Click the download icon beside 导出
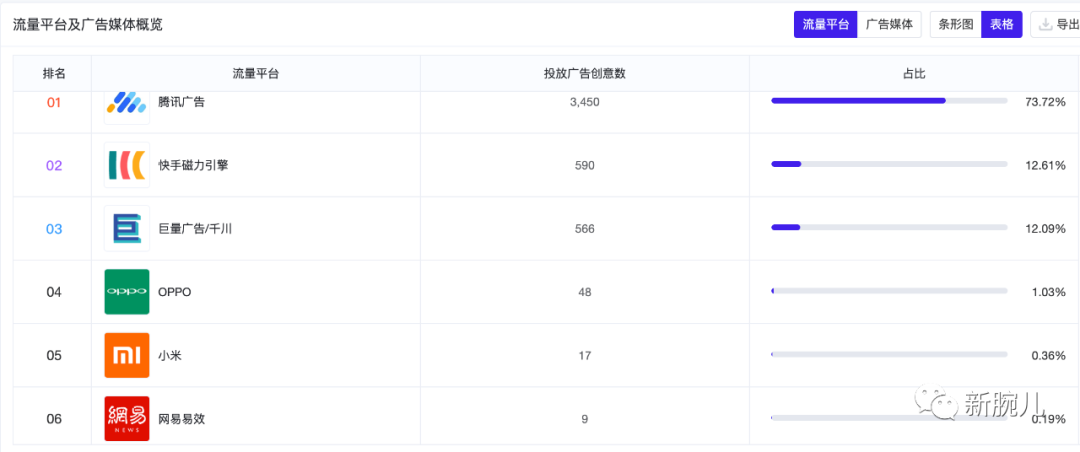The width and height of the screenshot is (1080, 452). click(1045, 25)
